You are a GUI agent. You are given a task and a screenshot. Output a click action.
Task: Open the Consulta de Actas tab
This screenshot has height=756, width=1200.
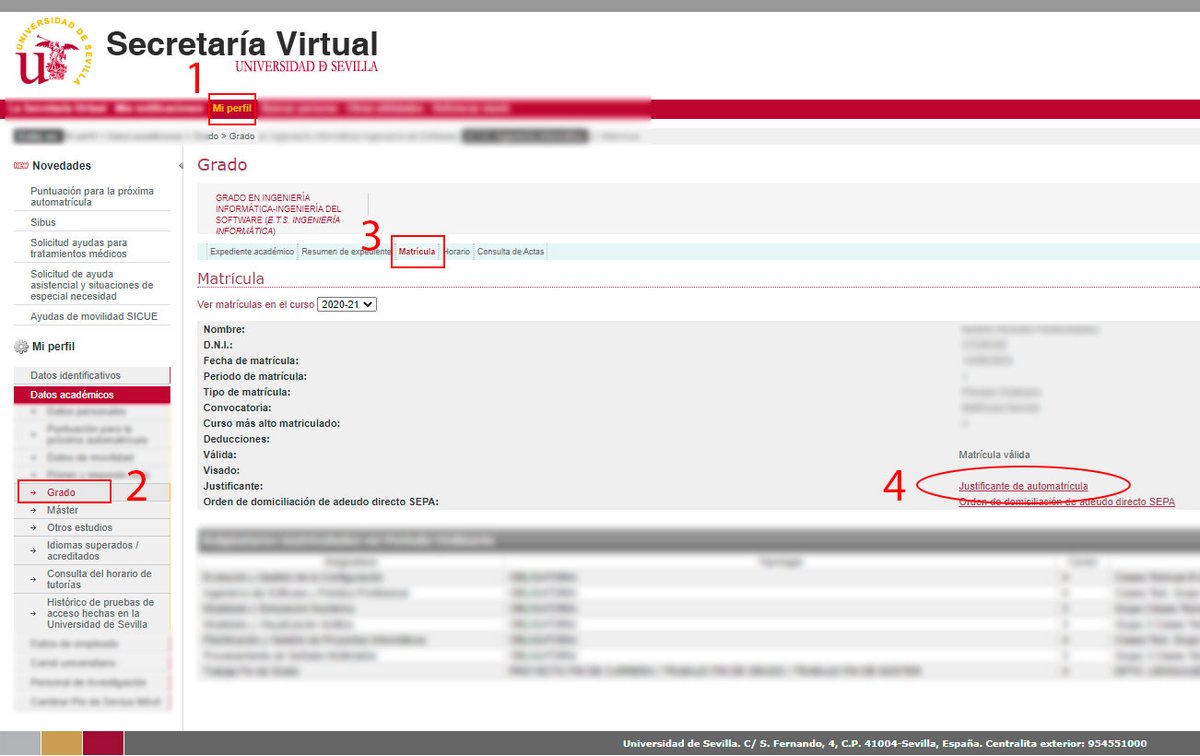(x=511, y=252)
